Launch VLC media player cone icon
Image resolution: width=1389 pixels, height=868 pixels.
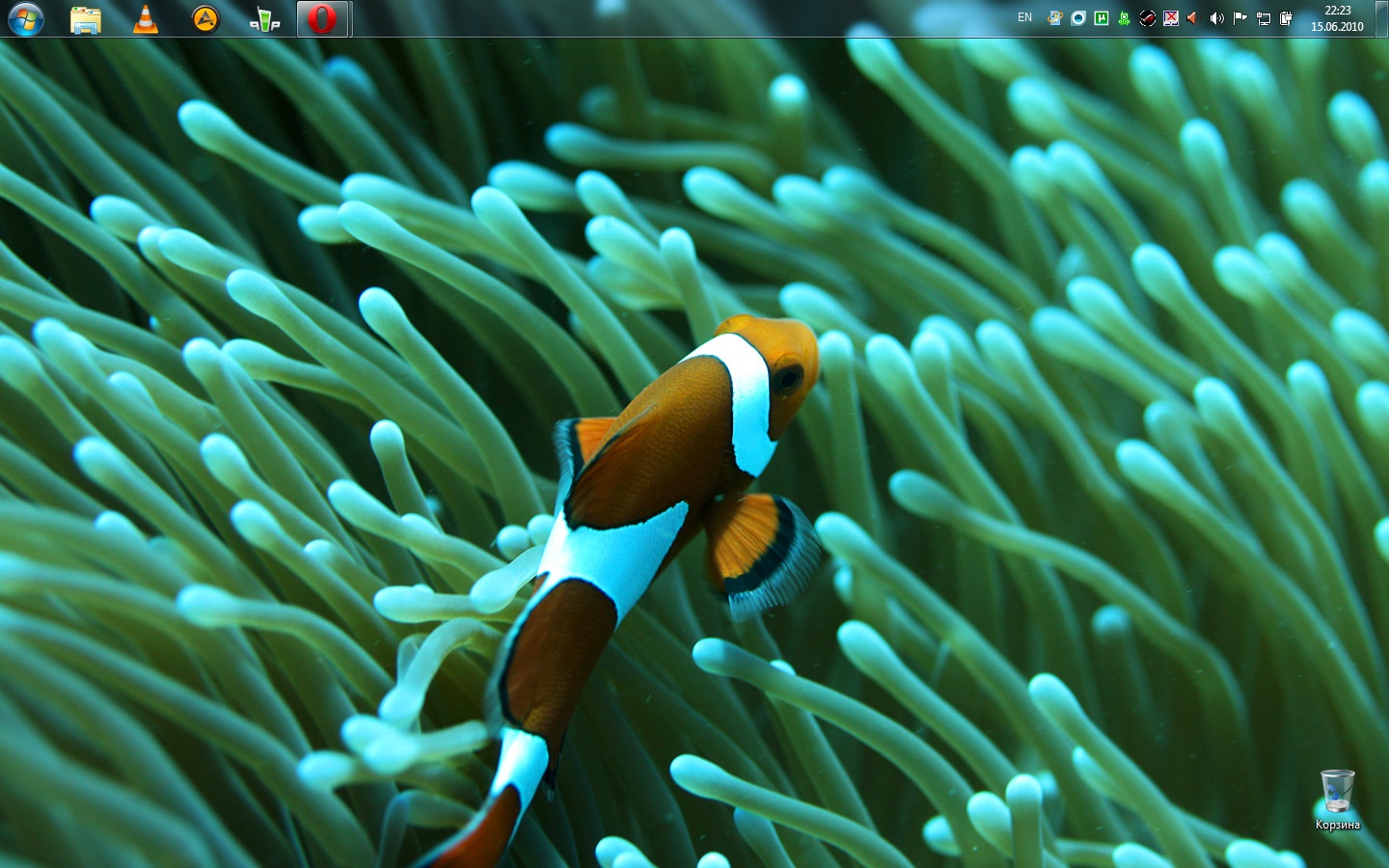coord(146,19)
